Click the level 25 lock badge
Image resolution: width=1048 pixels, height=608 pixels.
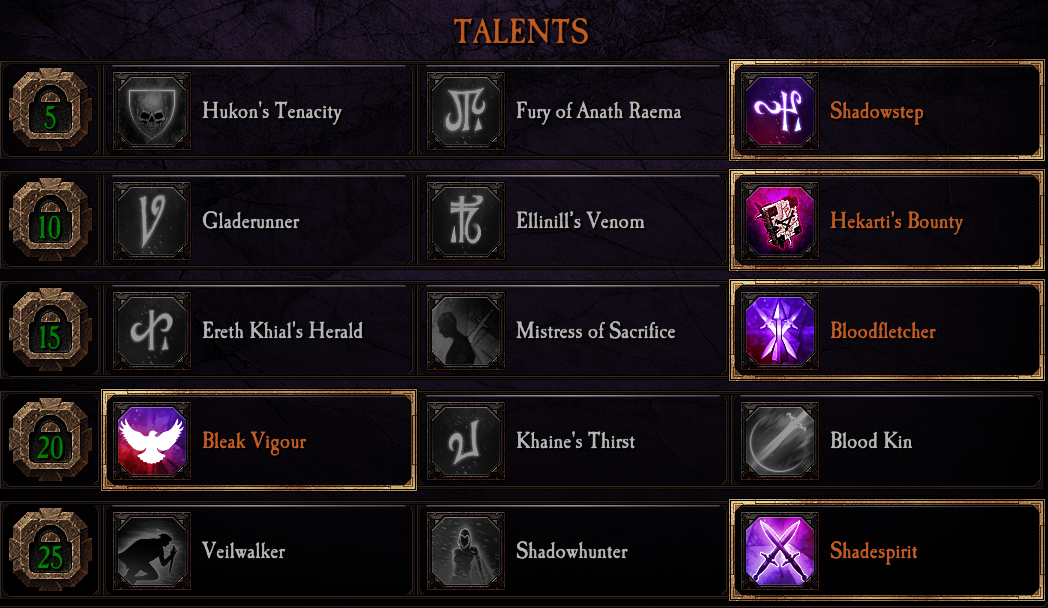tap(49, 551)
